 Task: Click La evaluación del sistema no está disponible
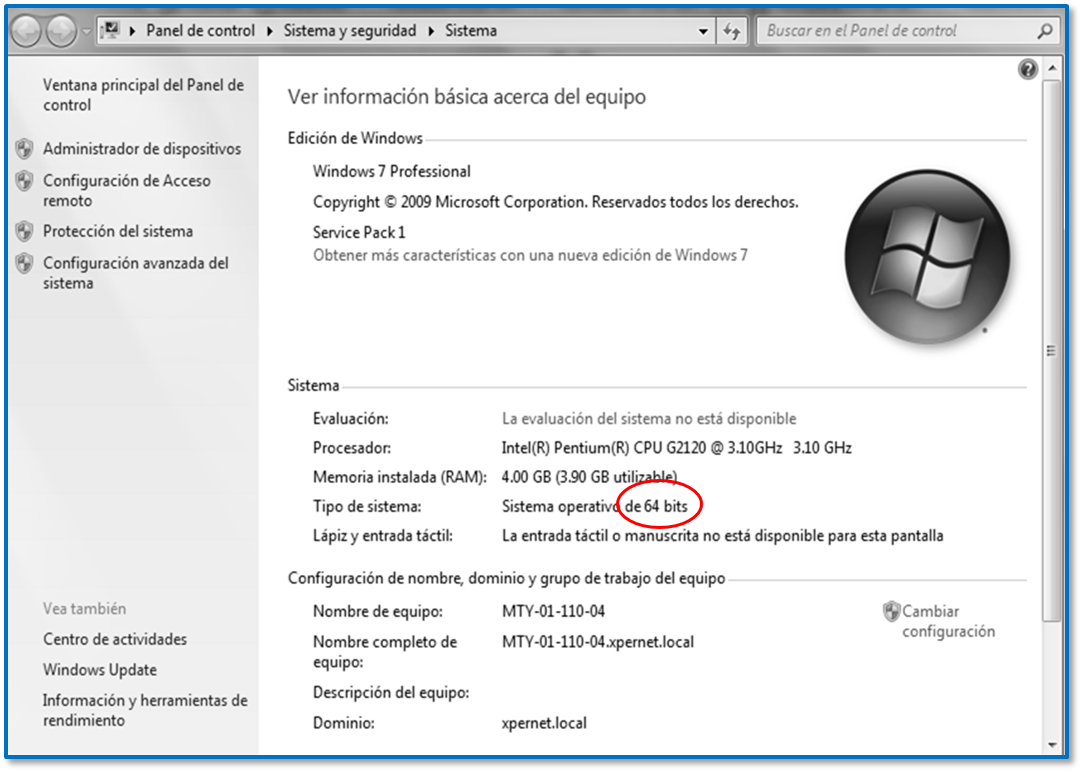[x=649, y=419]
